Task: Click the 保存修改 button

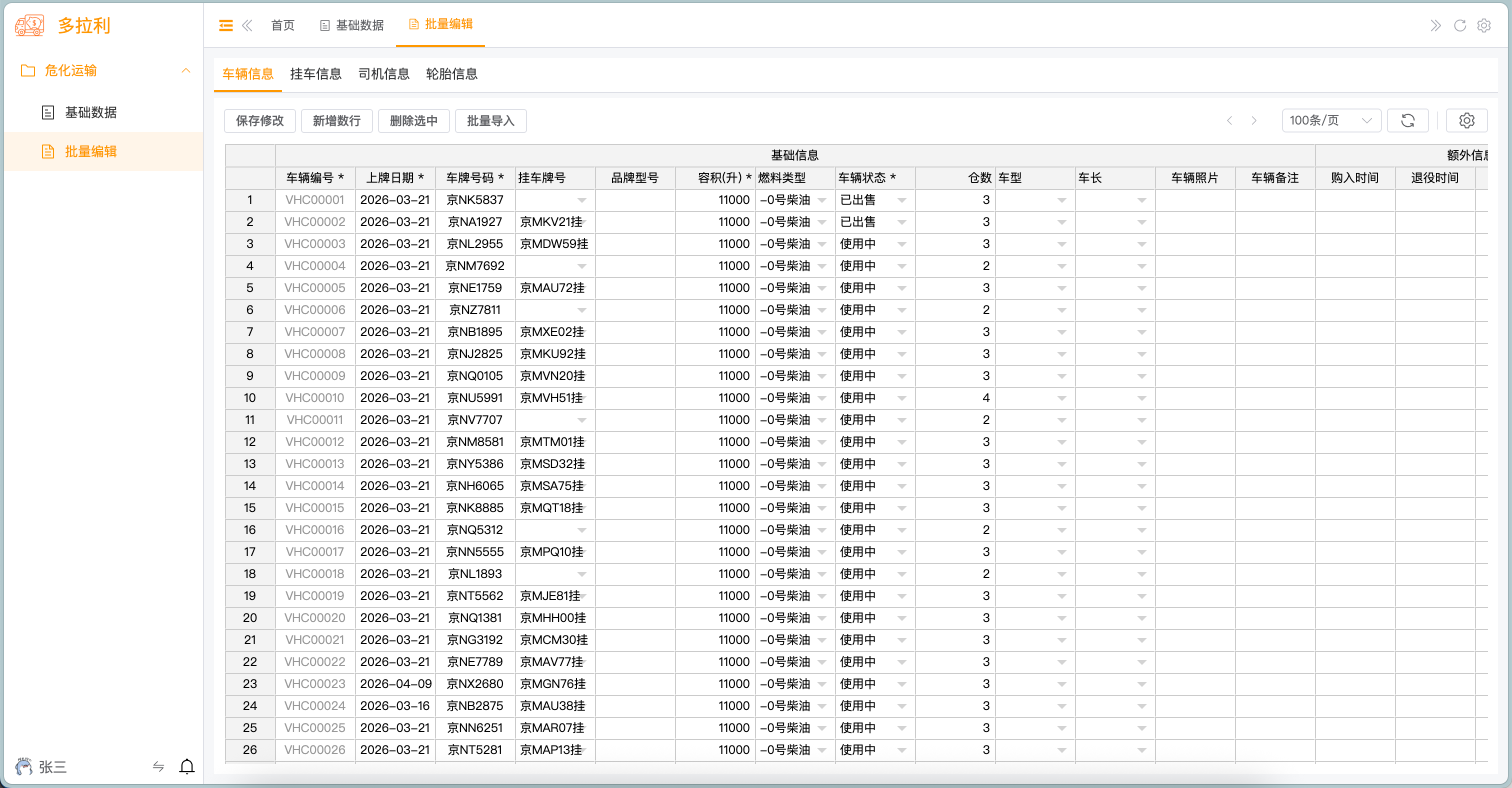Action: pyautogui.click(x=259, y=121)
